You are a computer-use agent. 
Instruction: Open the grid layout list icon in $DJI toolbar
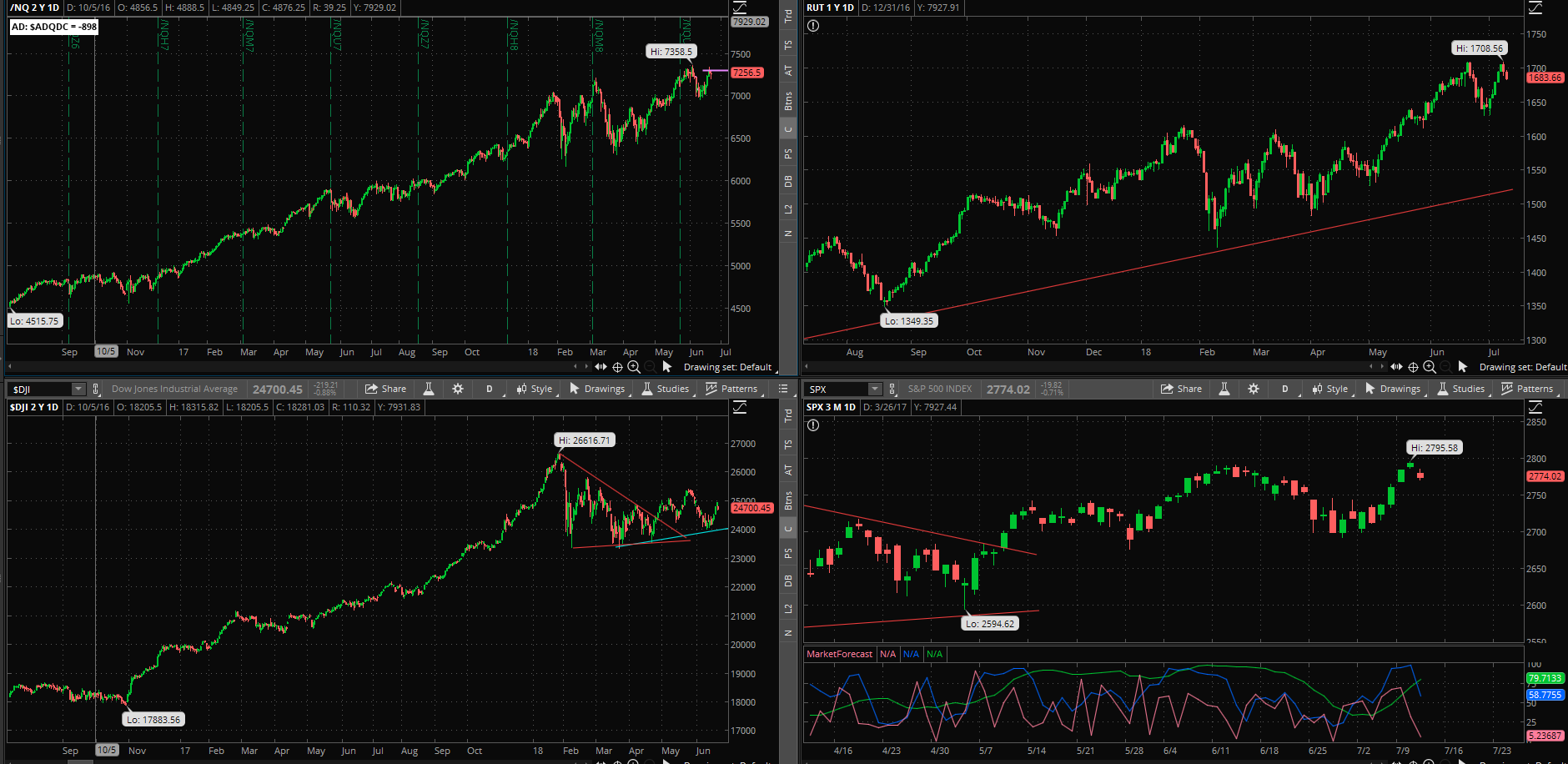click(783, 389)
